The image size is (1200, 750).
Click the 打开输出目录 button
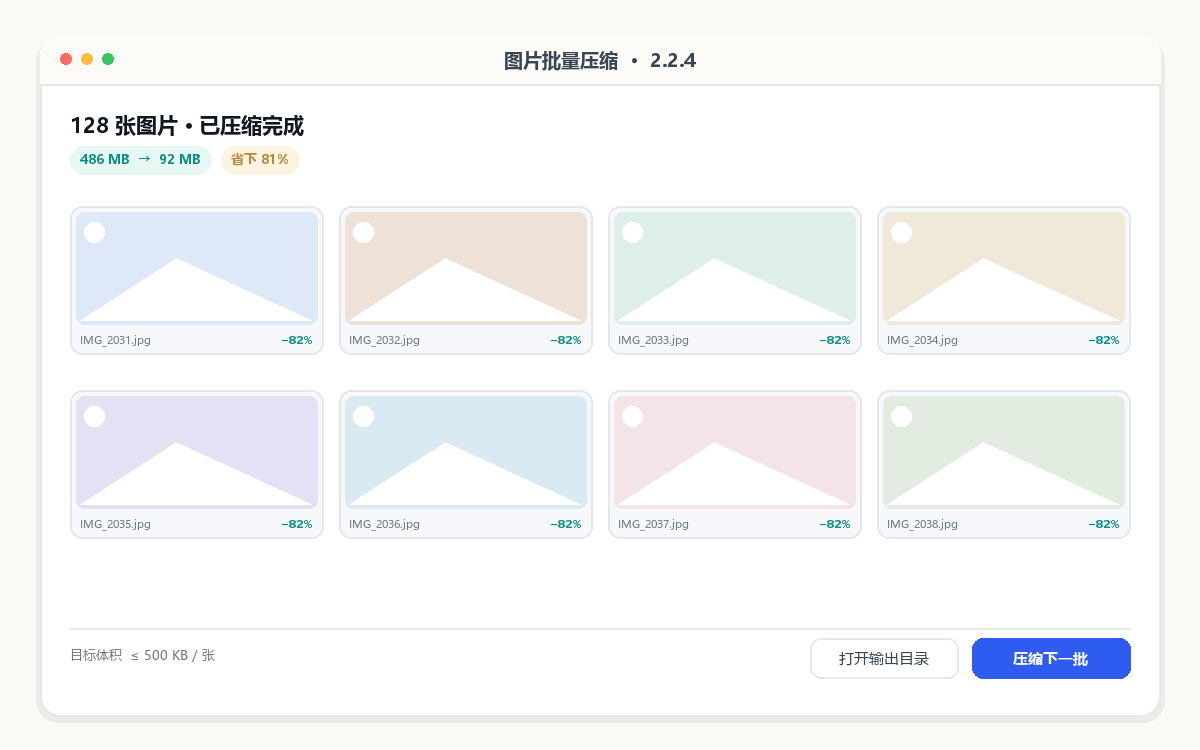click(884, 658)
